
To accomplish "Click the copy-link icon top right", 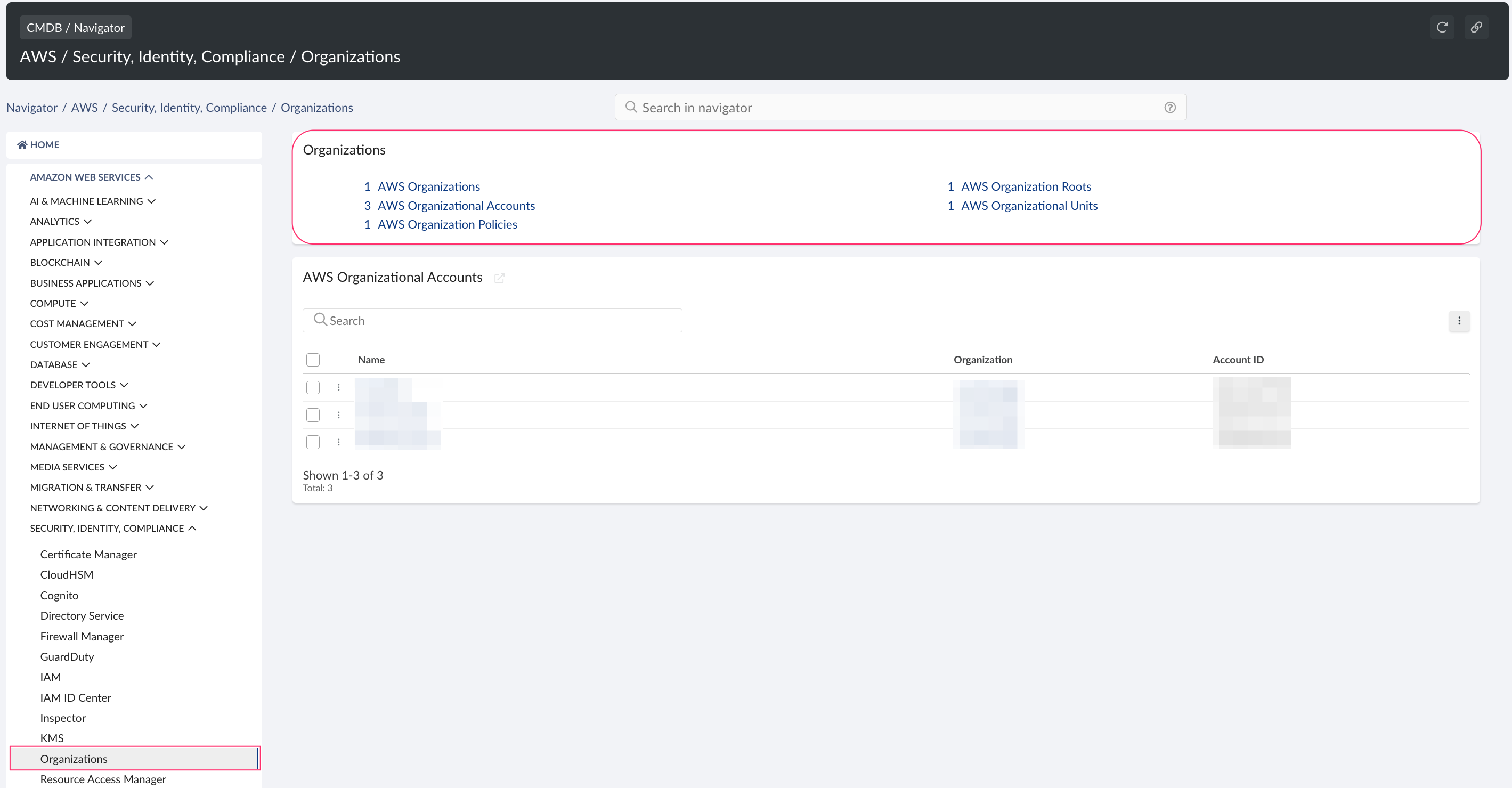I will pos(1477,27).
